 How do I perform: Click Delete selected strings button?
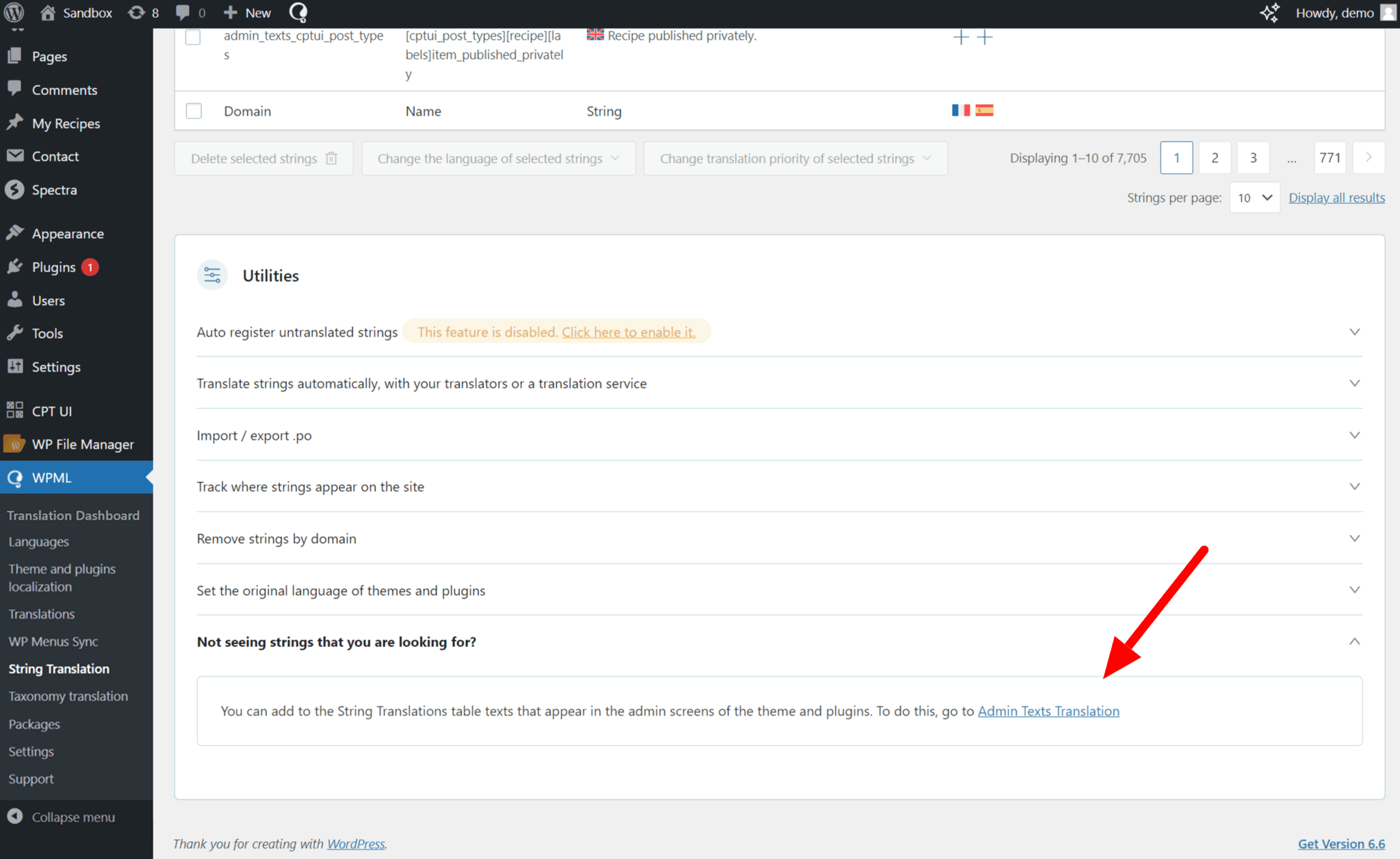tap(263, 158)
